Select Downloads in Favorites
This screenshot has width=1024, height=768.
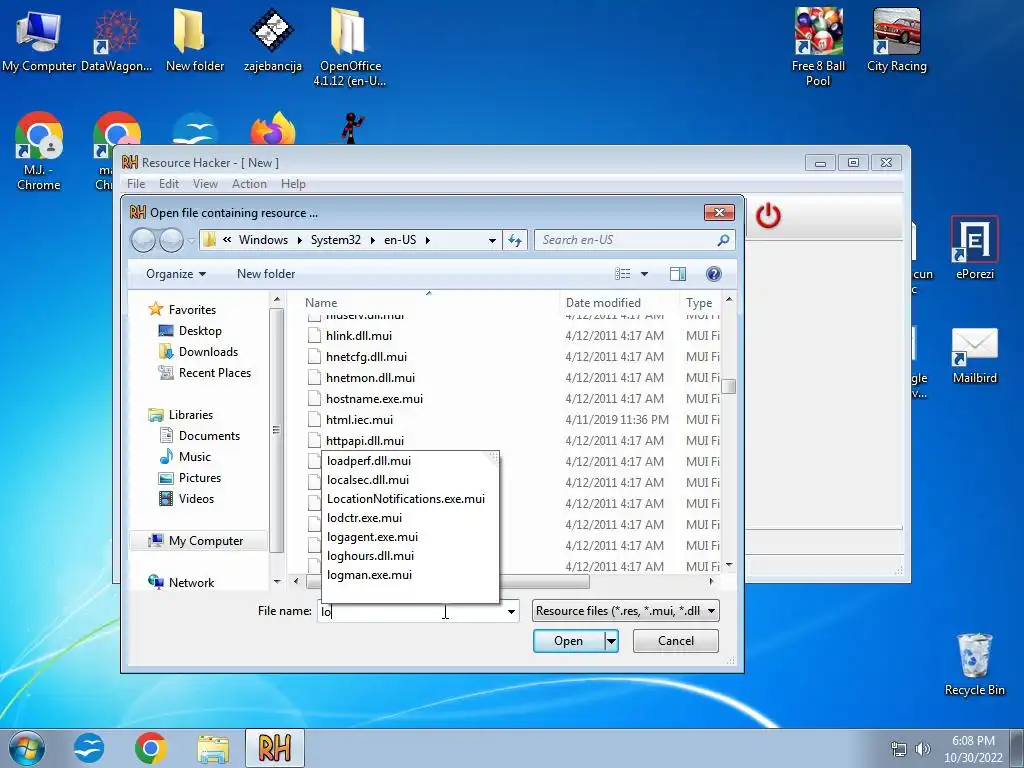208,352
